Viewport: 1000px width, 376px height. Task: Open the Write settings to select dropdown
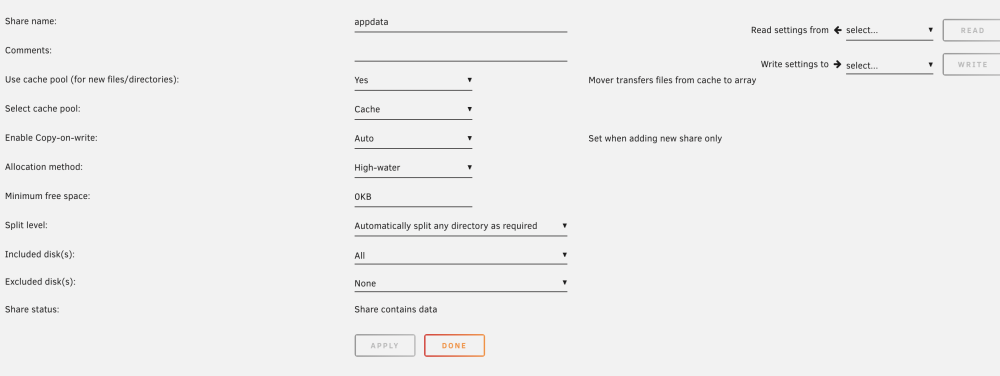click(x=890, y=65)
